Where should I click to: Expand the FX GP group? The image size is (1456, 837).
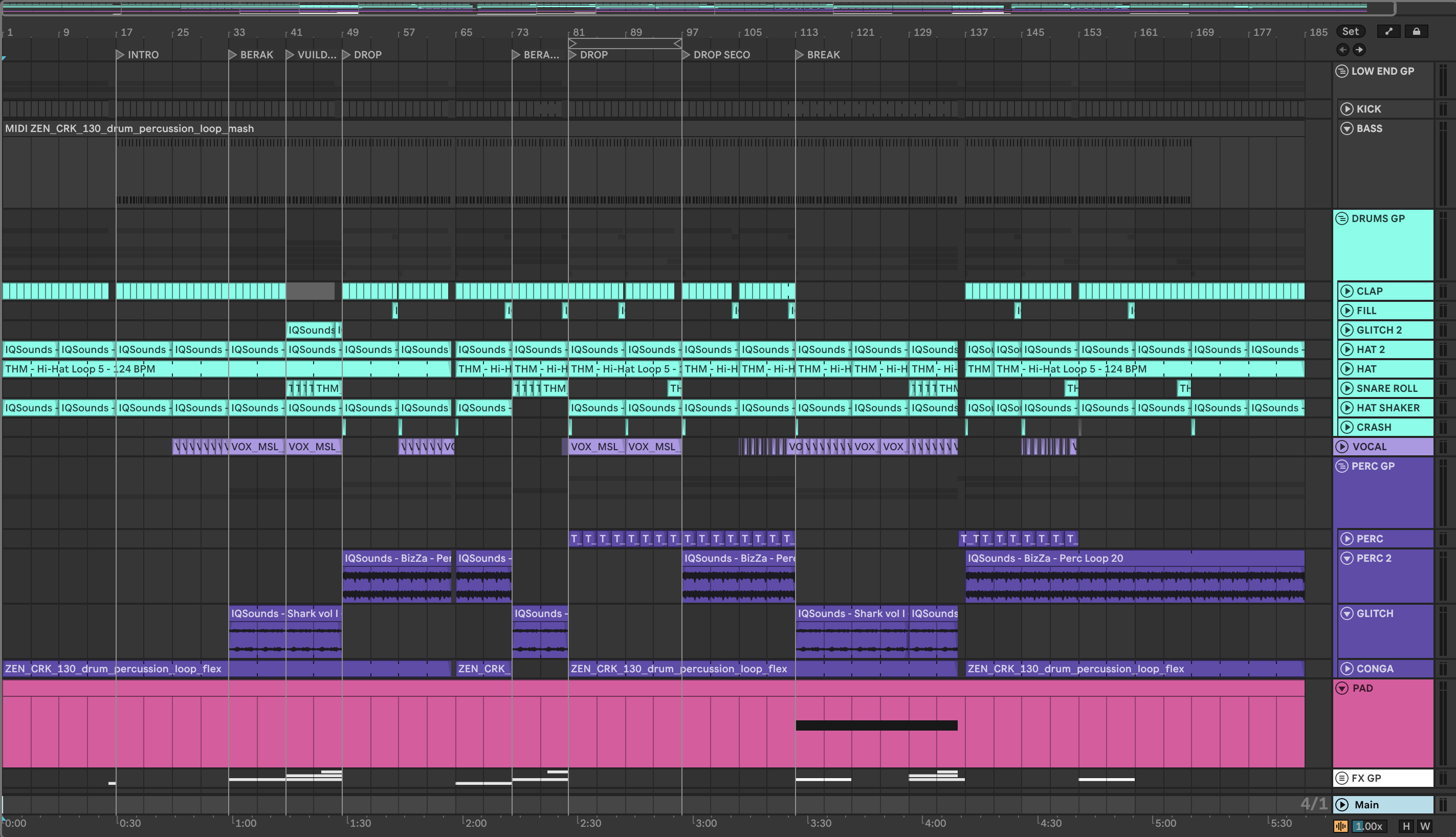coord(1341,778)
